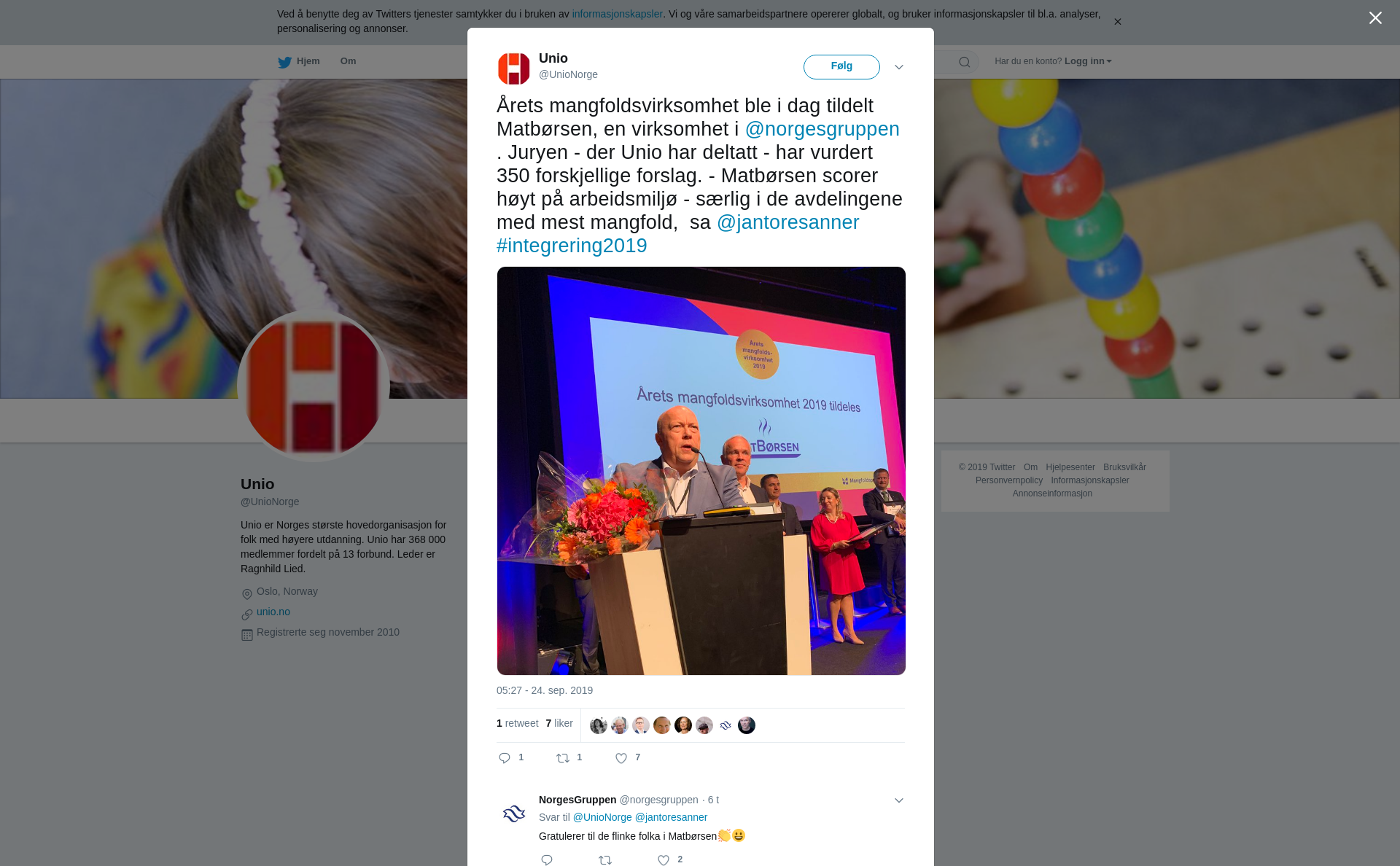The image size is (1400, 866).
Task: Expand the tweet options chevron next to Følg
Action: (x=899, y=67)
